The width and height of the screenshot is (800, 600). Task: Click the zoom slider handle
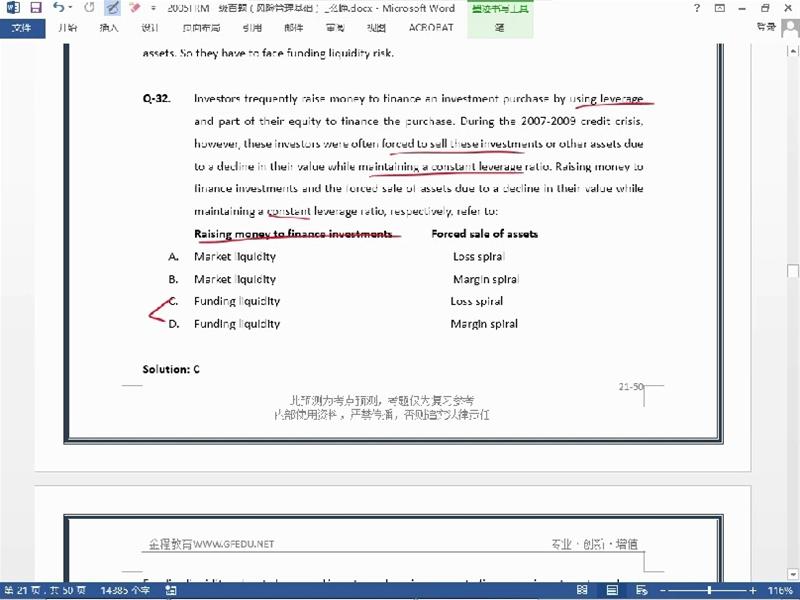[x=709, y=591]
